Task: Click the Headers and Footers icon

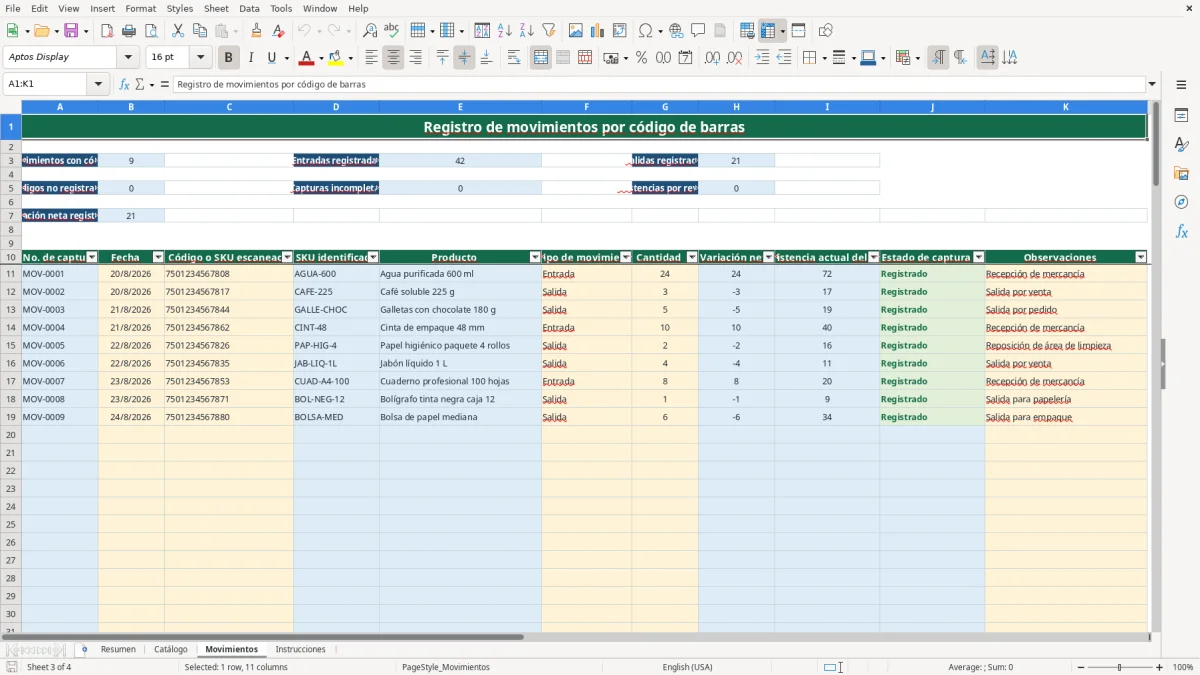Action: tap(720, 31)
